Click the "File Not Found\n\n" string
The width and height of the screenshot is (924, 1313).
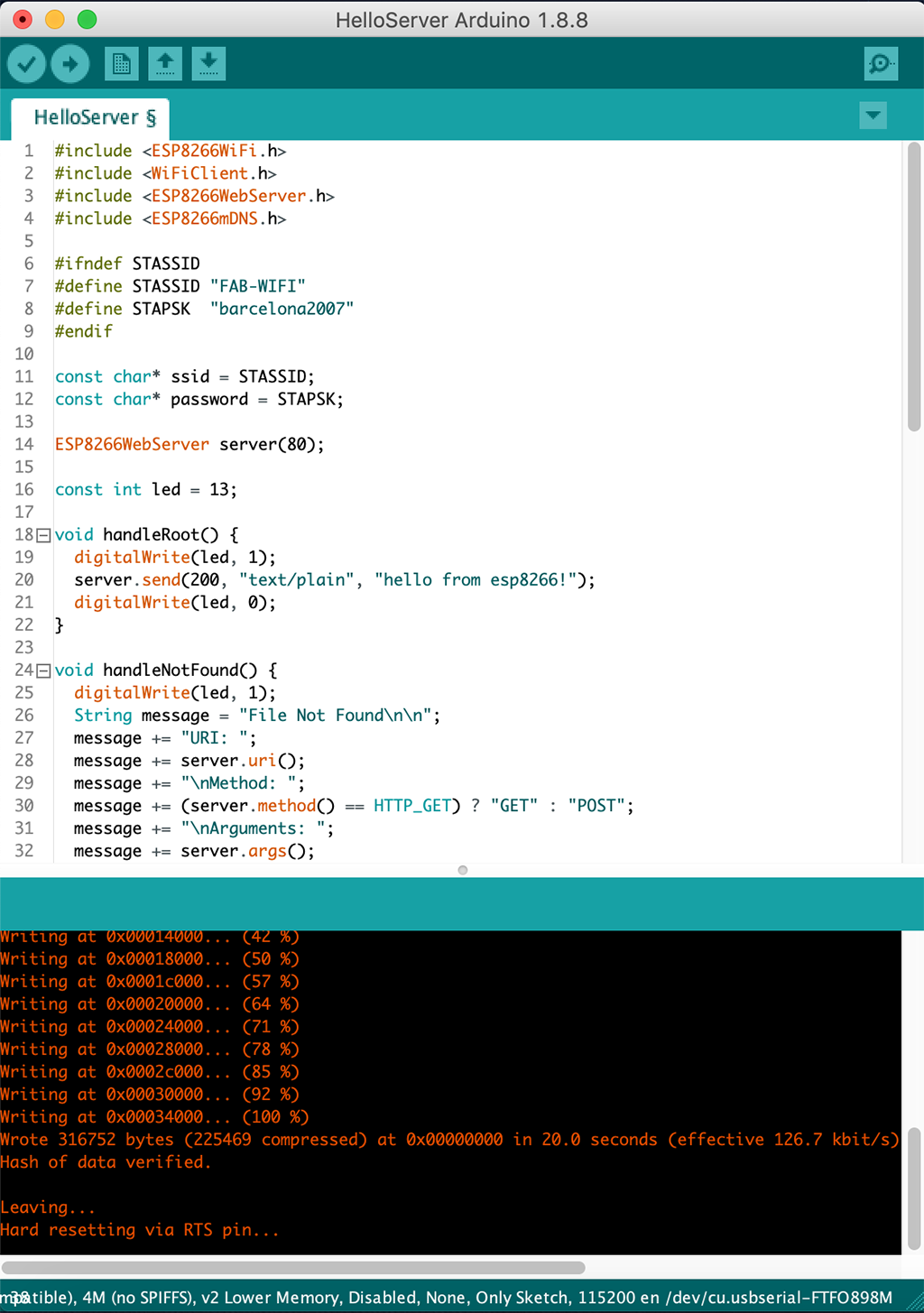pyautogui.click(x=336, y=715)
